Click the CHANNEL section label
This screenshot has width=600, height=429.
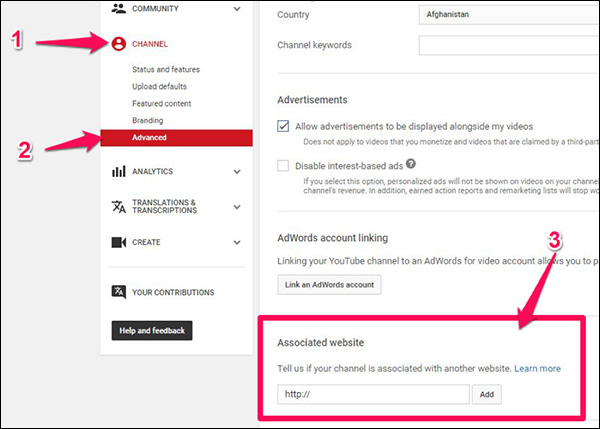coord(150,44)
